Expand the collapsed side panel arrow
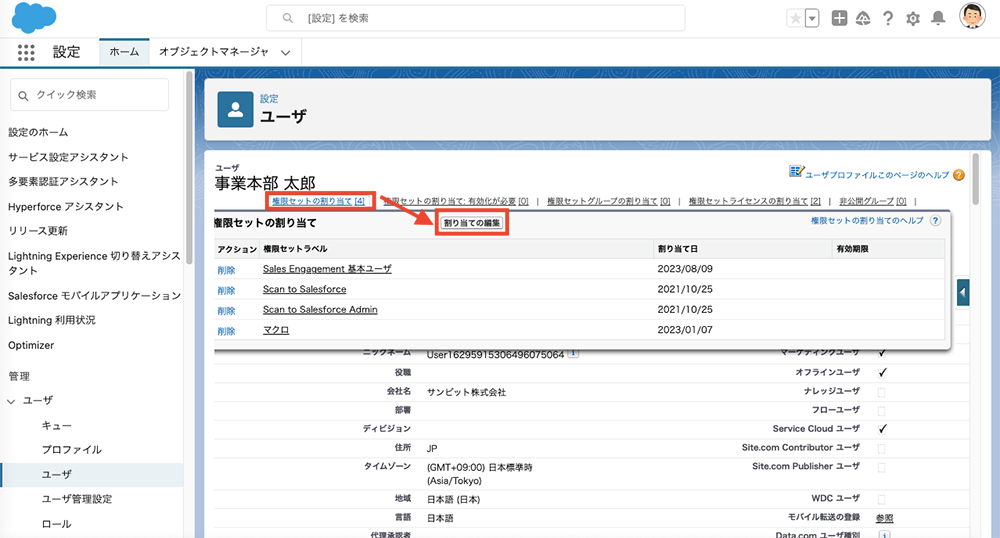Image resolution: width=1000 pixels, height=538 pixels. pyautogui.click(x=963, y=293)
